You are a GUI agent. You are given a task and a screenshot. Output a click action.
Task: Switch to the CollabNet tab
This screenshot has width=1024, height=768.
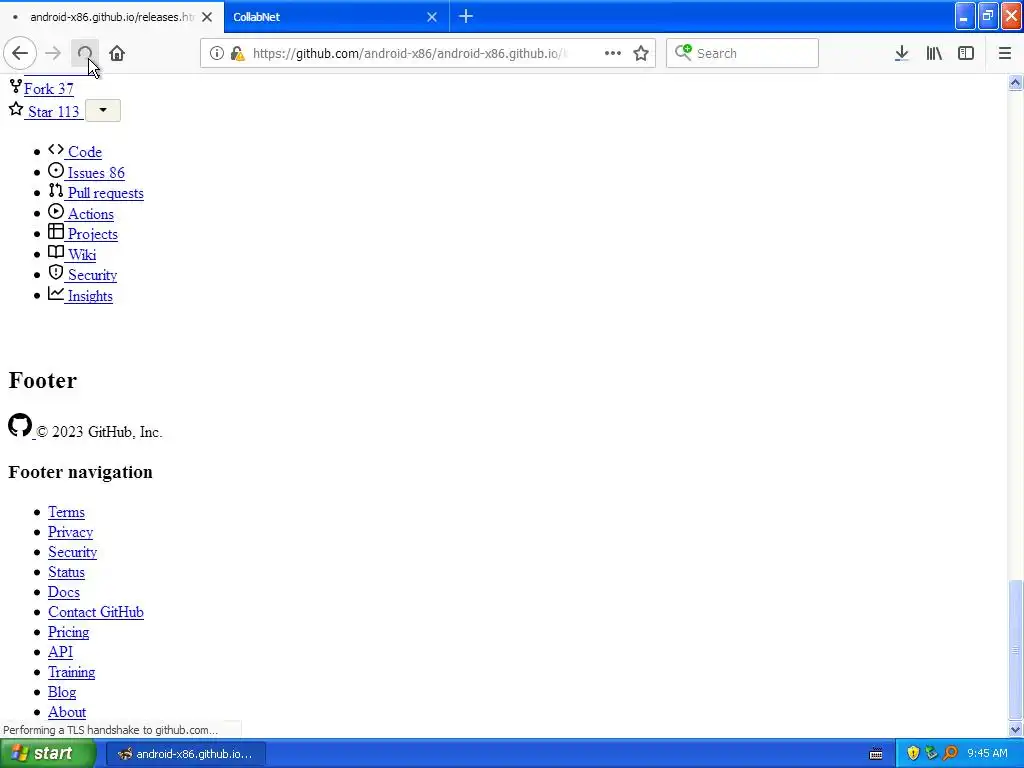coord(336,17)
